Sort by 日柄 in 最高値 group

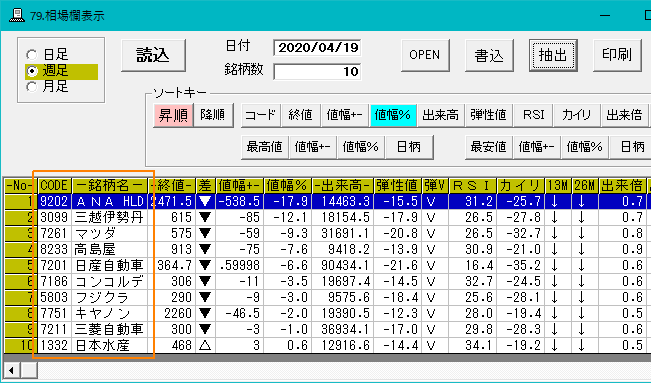click(x=409, y=147)
